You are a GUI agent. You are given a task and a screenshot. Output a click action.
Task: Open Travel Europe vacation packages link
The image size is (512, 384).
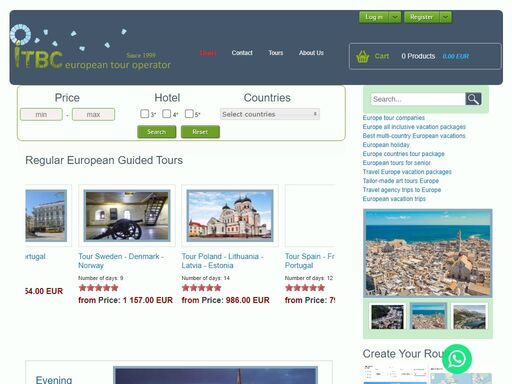(x=407, y=172)
